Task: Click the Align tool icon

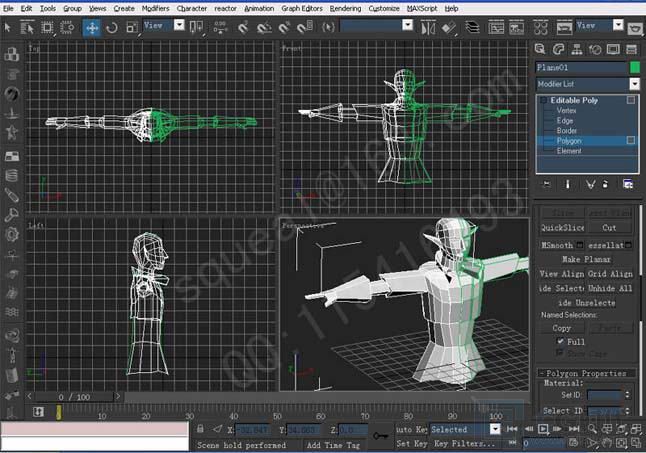Action: [x=449, y=28]
